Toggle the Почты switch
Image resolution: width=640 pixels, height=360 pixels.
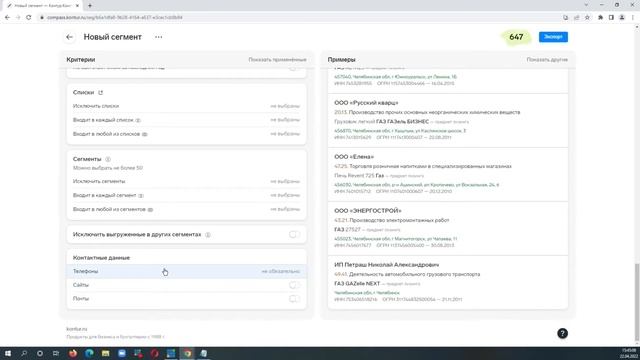click(x=294, y=299)
